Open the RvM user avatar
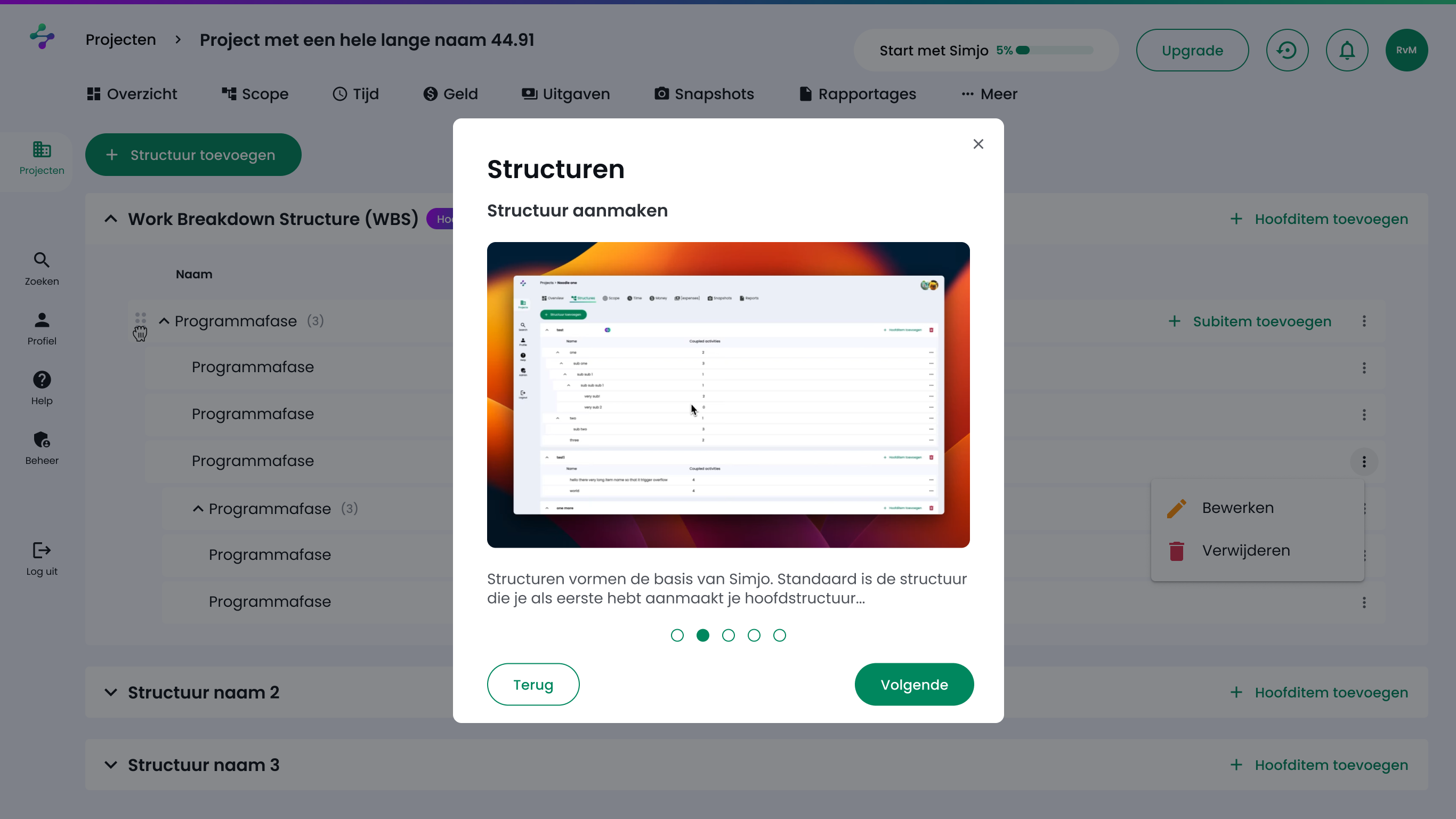 pyautogui.click(x=1406, y=50)
